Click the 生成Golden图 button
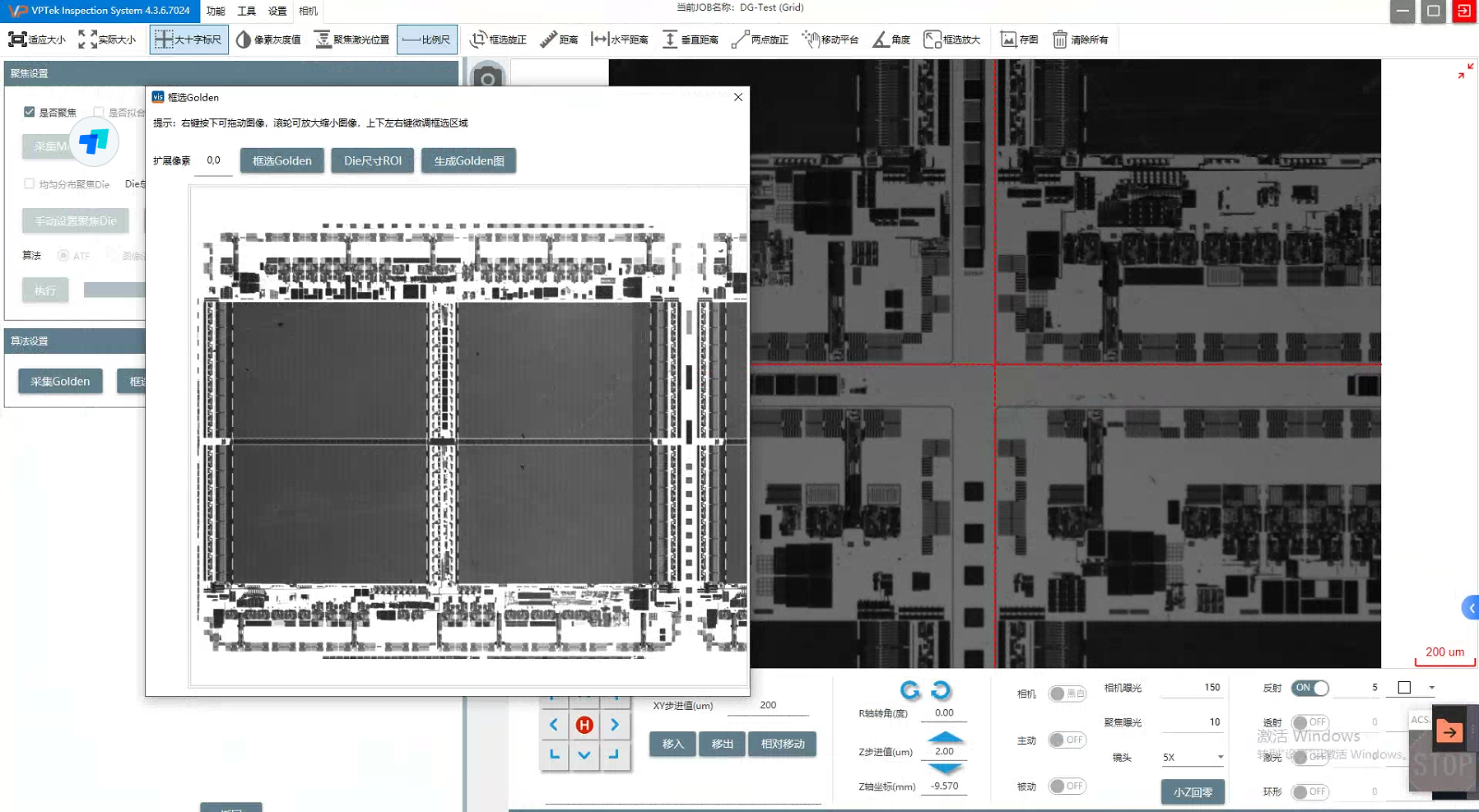Viewport: 1479px width, 812px height. point(469,160)
